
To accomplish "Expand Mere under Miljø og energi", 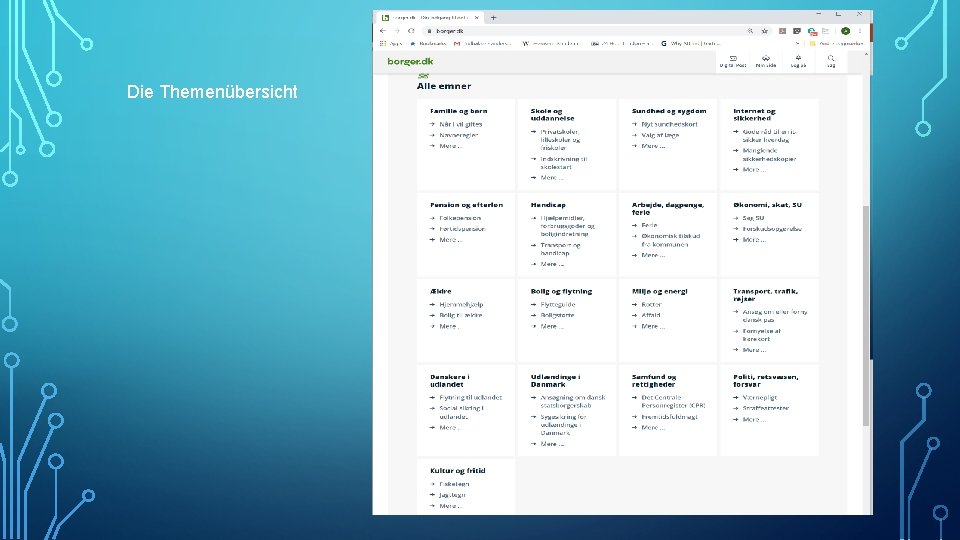I will [x=653, y=326].
